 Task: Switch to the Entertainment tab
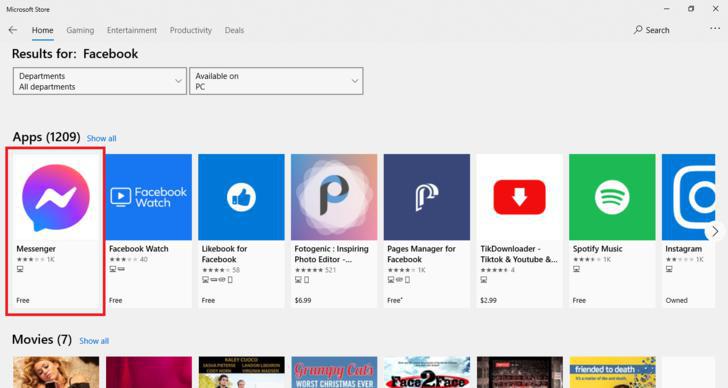pos(132,30)
